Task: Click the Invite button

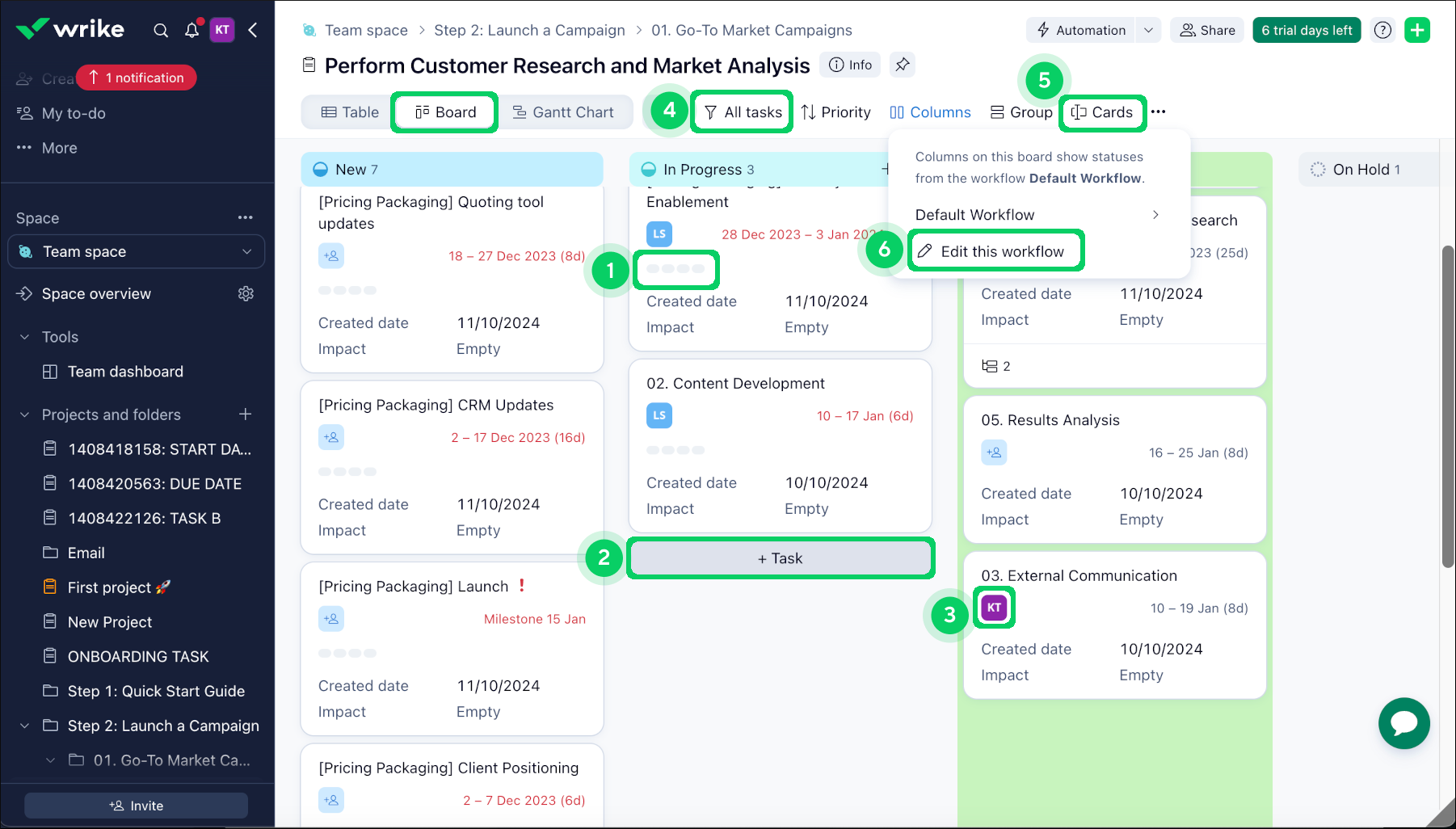Action: coord(136,806)
